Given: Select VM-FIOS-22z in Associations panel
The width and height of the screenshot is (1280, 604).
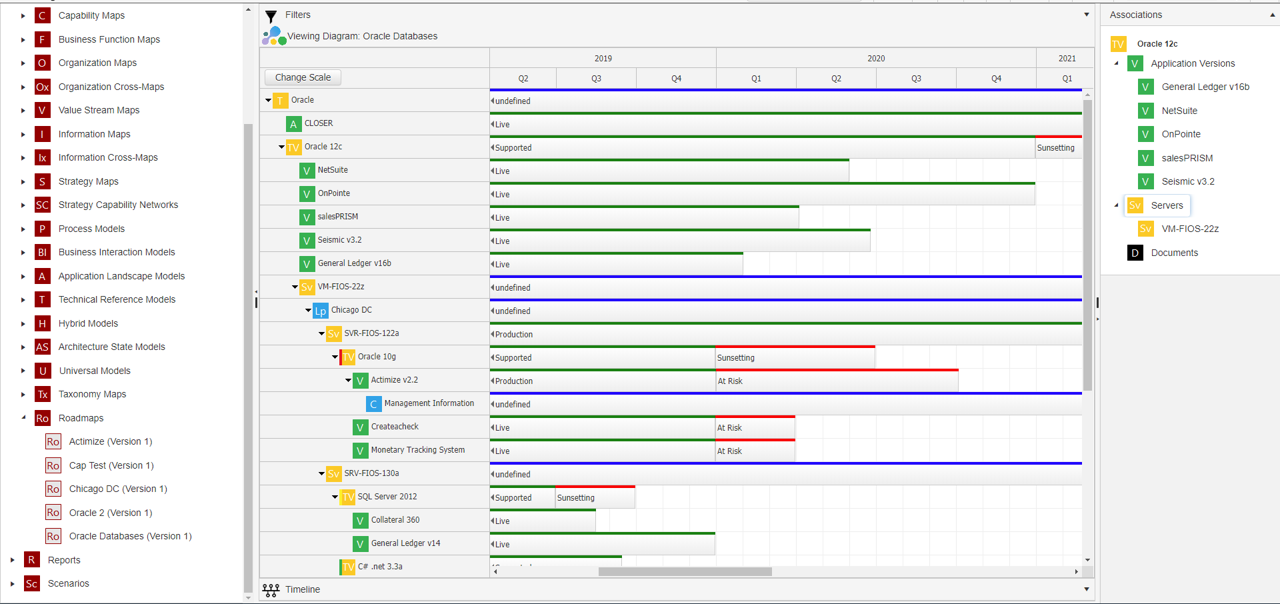Looking at the screenshot, I should pyautogui.click(x=1190, y=229).
